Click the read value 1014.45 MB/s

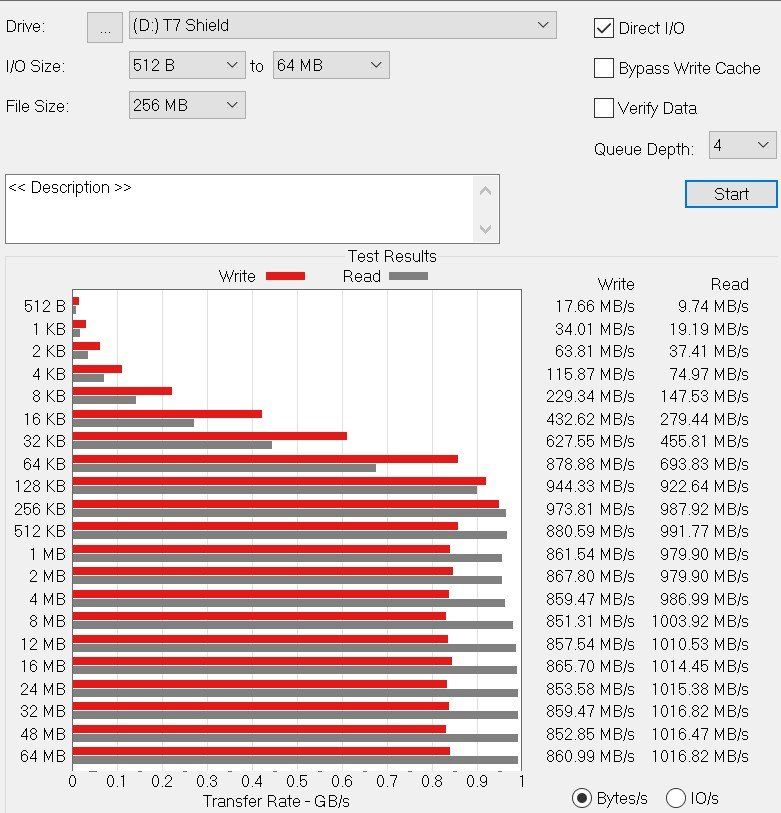(700, 666)
